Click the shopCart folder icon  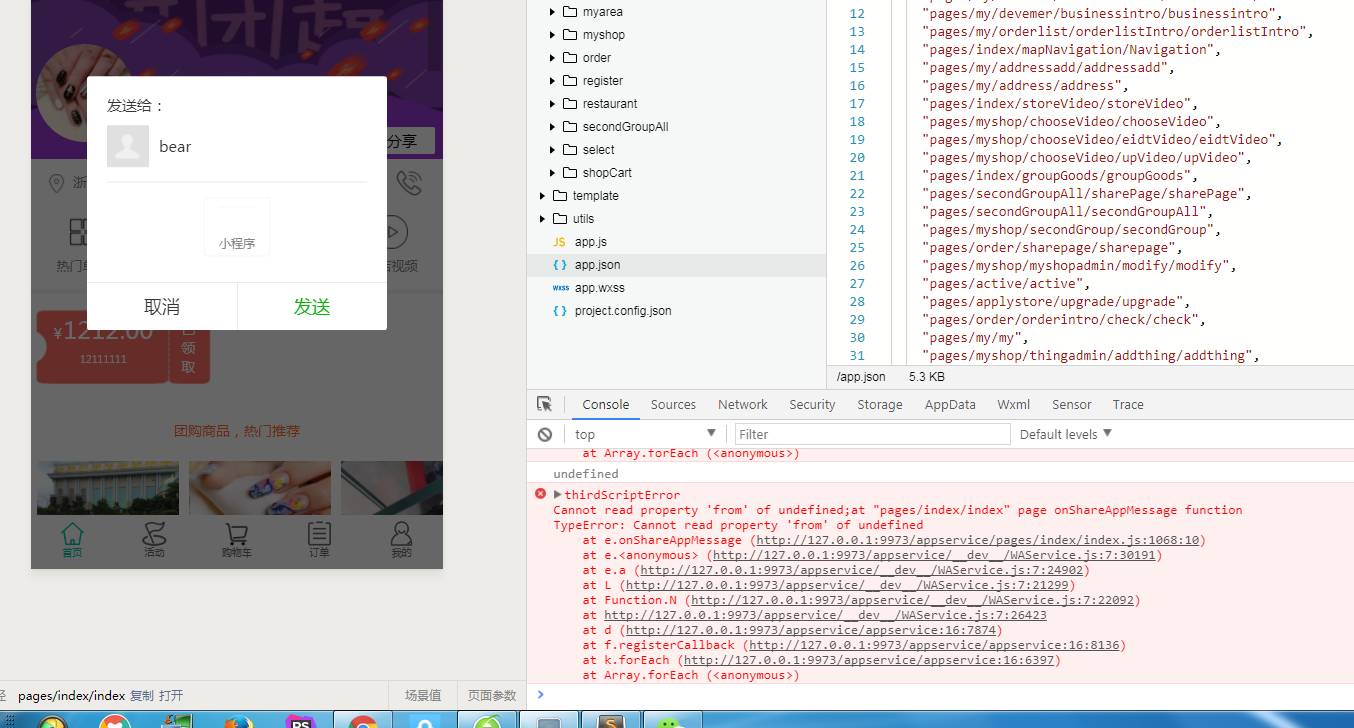coord(570,173)
